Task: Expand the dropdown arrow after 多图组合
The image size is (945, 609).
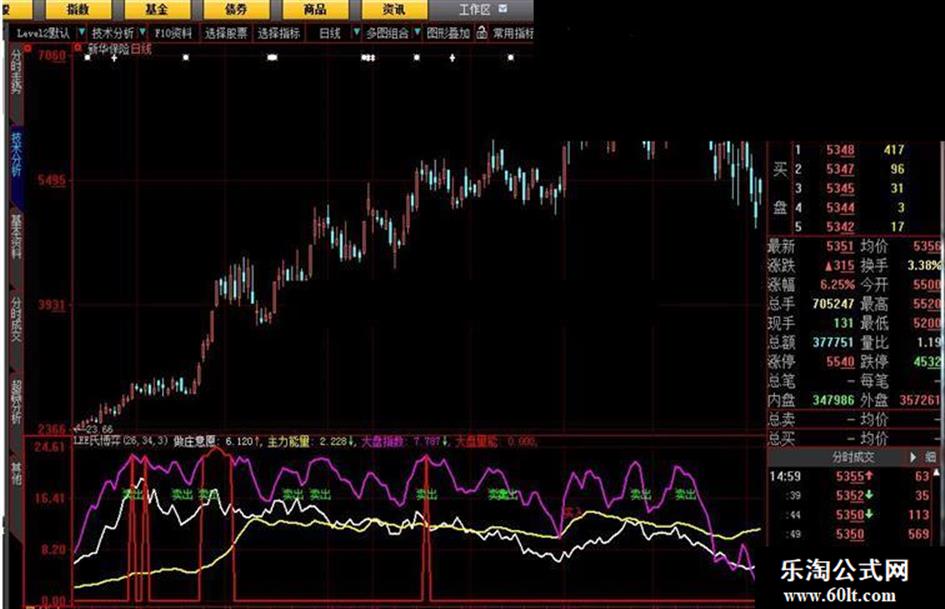Action: coord(417,32)
